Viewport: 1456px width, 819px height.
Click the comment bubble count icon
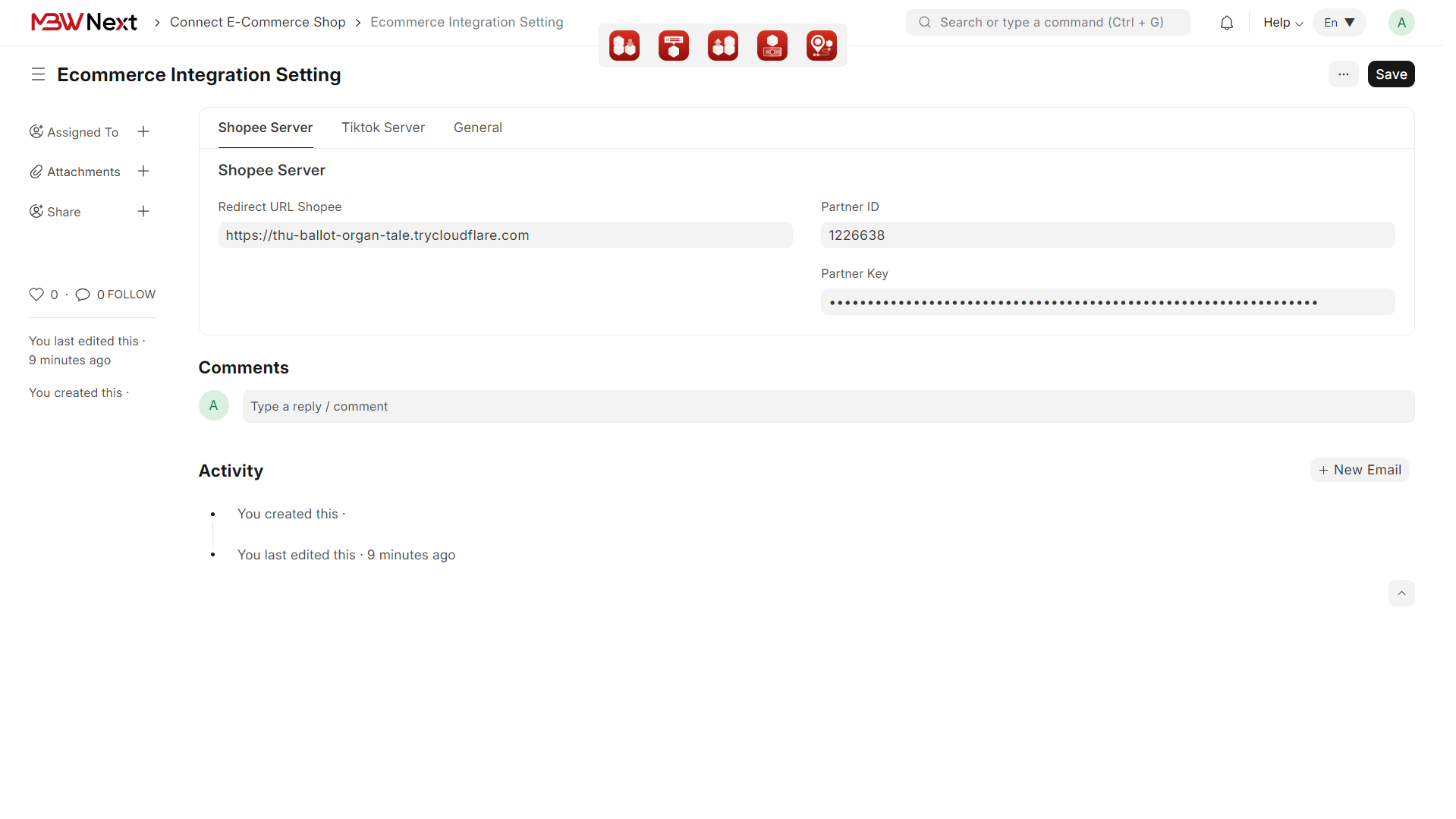(x=83, y=295)
